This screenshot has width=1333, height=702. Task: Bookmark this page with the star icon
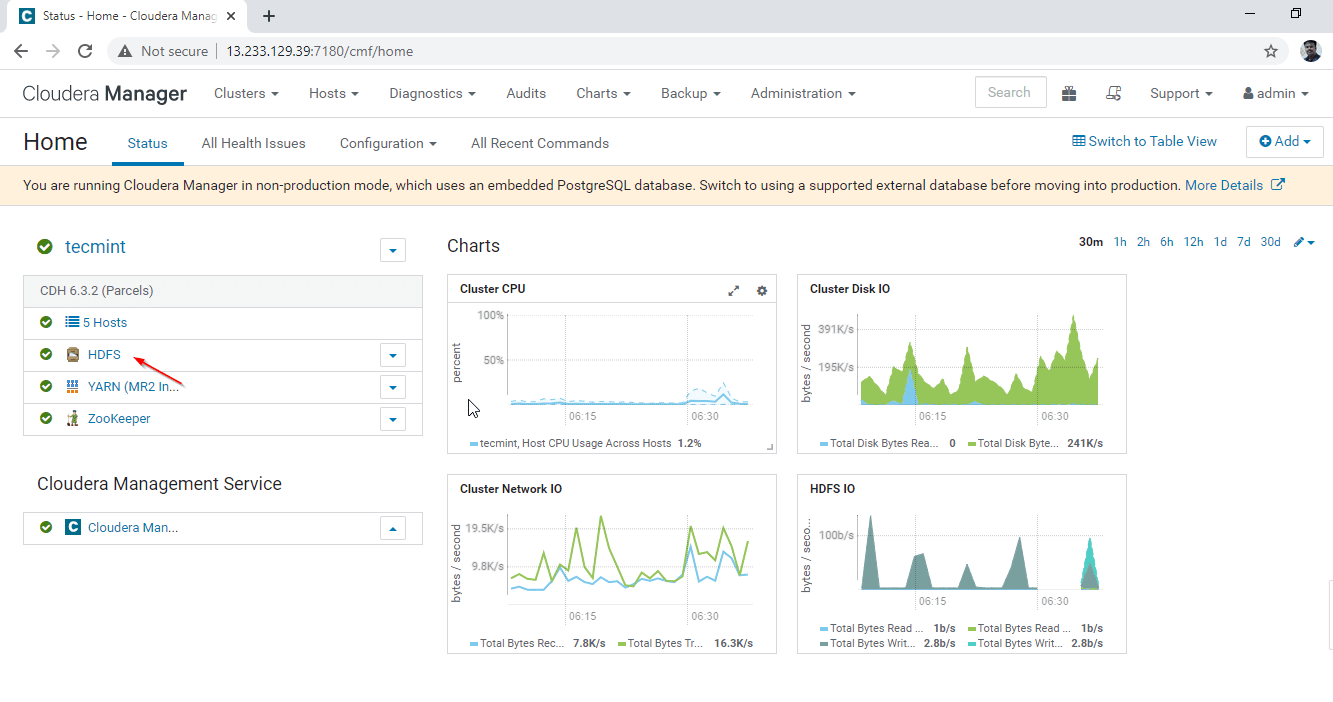click(x=1271, y=51)
